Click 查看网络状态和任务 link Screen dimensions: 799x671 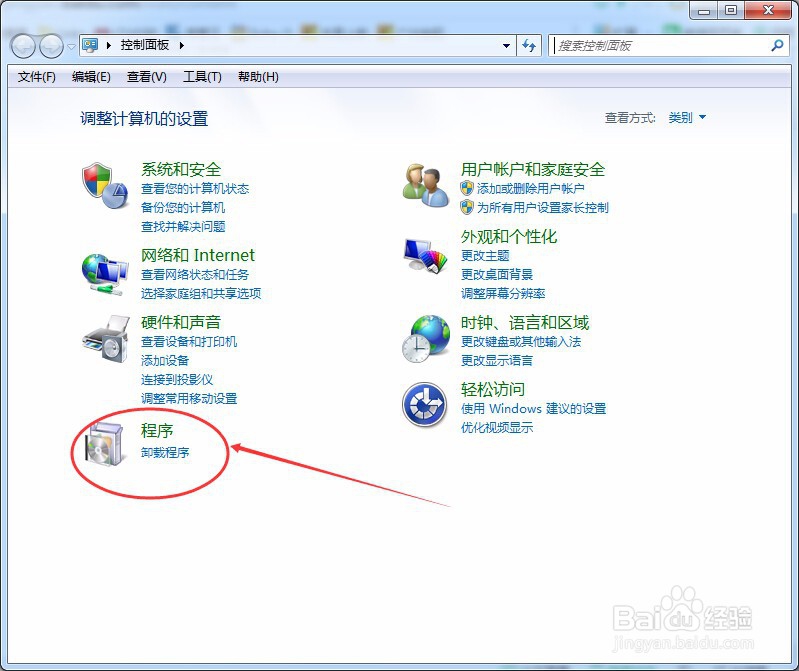coord(195,275)
